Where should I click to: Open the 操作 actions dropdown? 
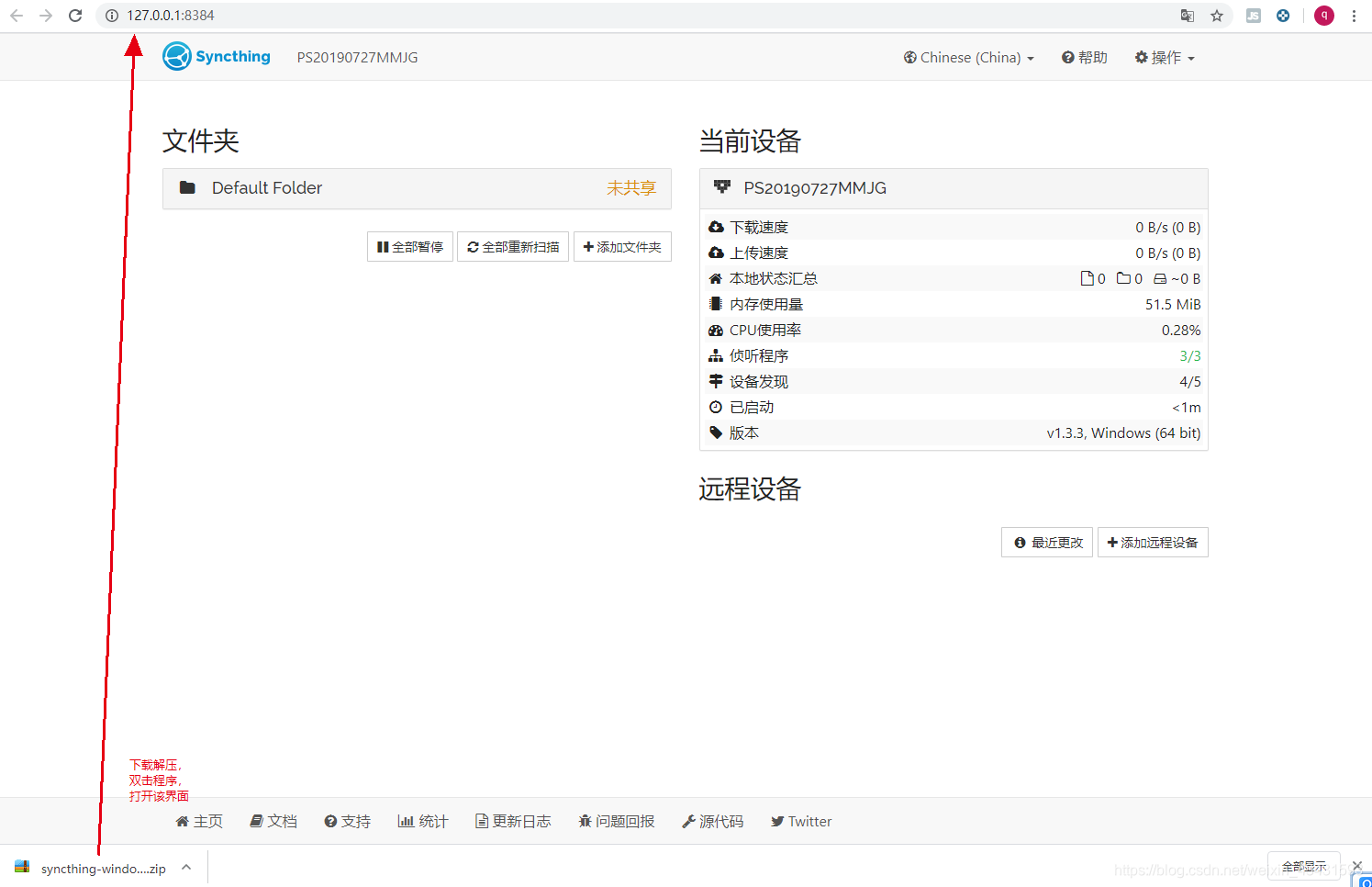1165,57
